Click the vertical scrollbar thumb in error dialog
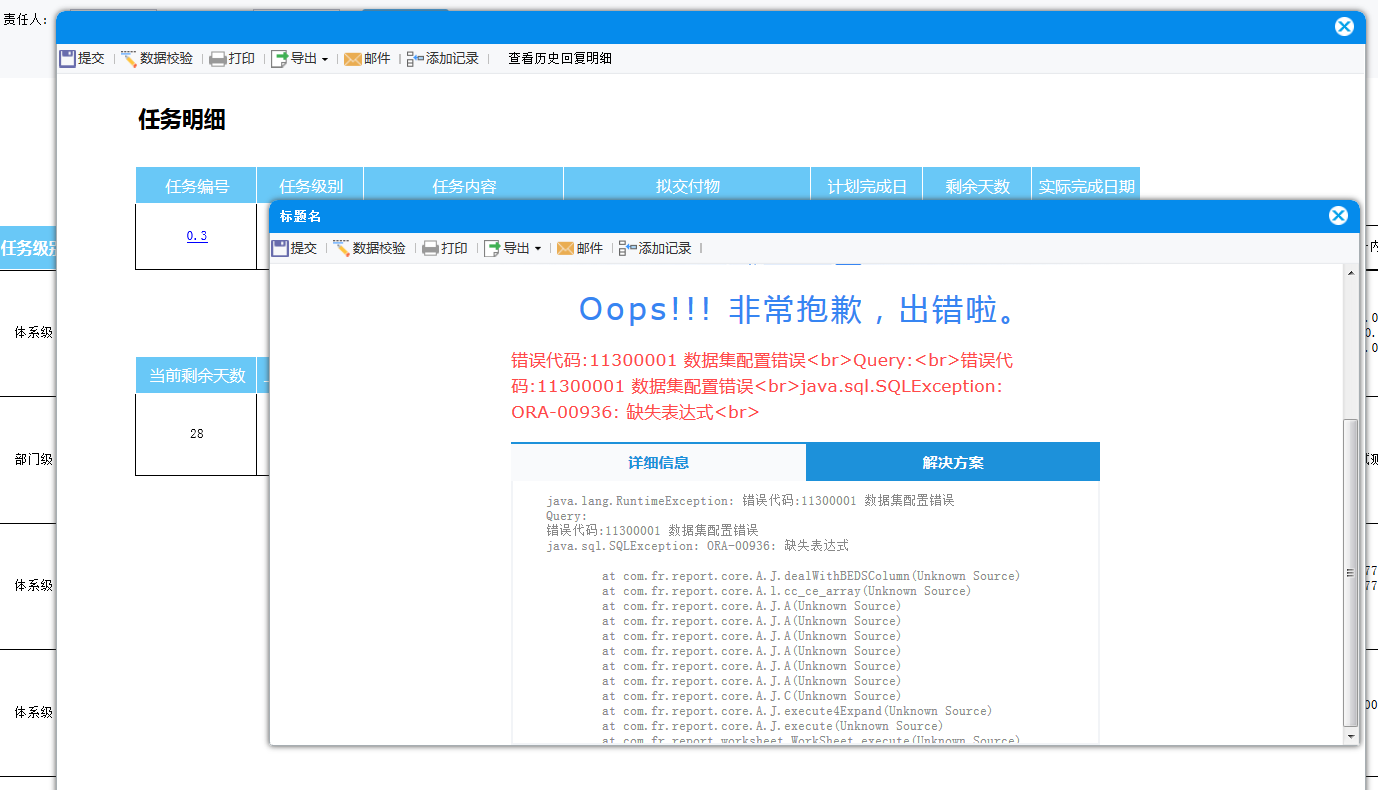The image size is (1378, 790). tap(1351, 570)
